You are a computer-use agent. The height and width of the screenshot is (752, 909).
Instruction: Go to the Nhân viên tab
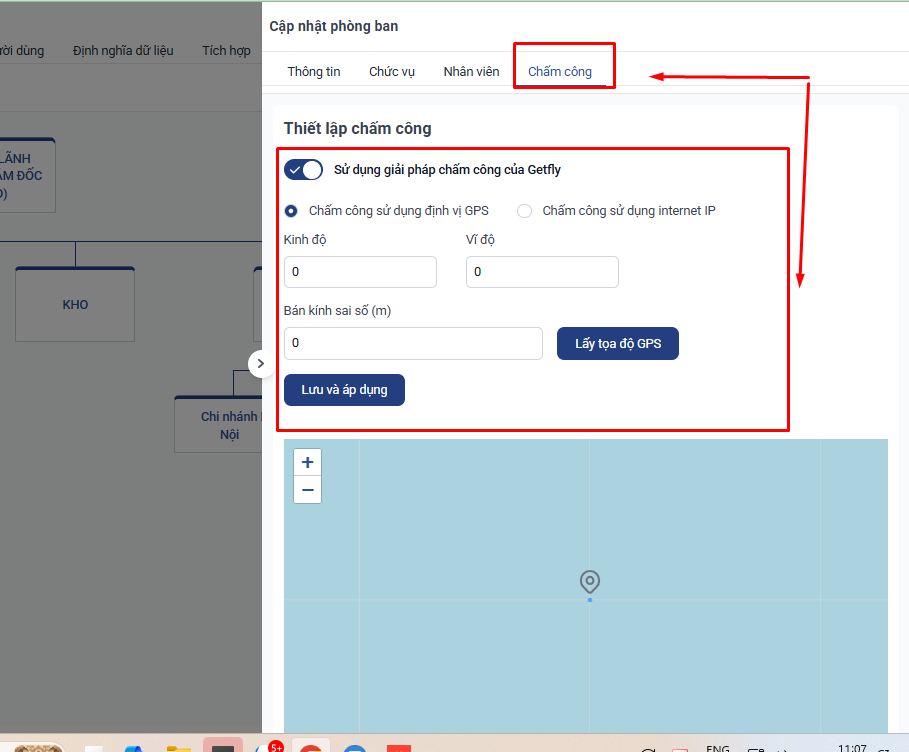point(471,72)
